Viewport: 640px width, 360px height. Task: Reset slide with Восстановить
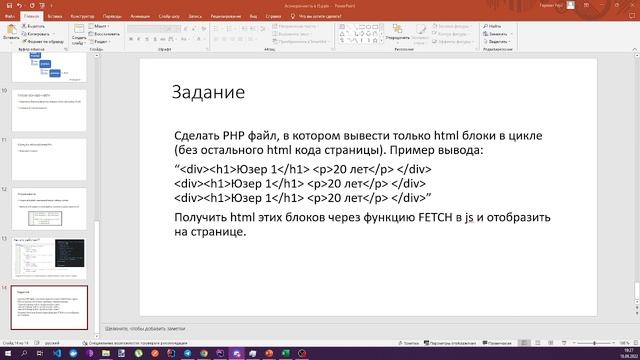[x=104, y=34]
